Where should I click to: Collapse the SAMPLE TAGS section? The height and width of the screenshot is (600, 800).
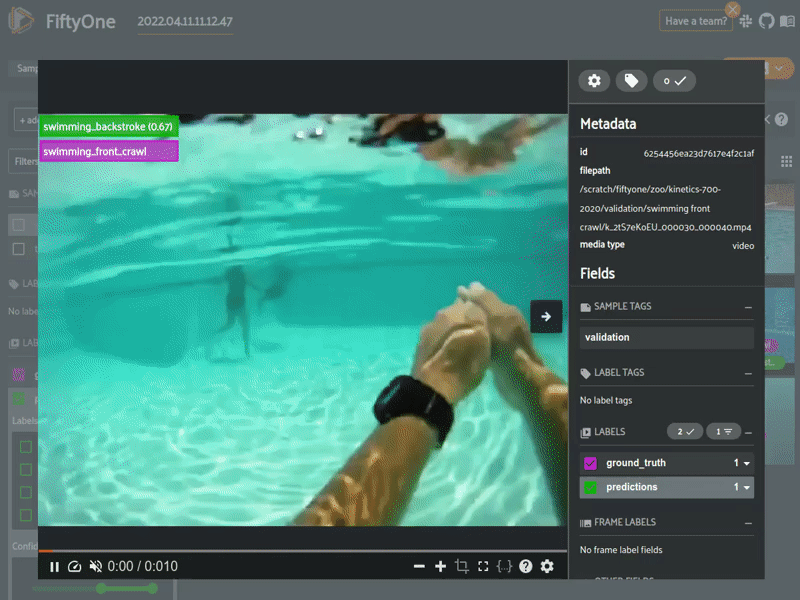[748, 308]
